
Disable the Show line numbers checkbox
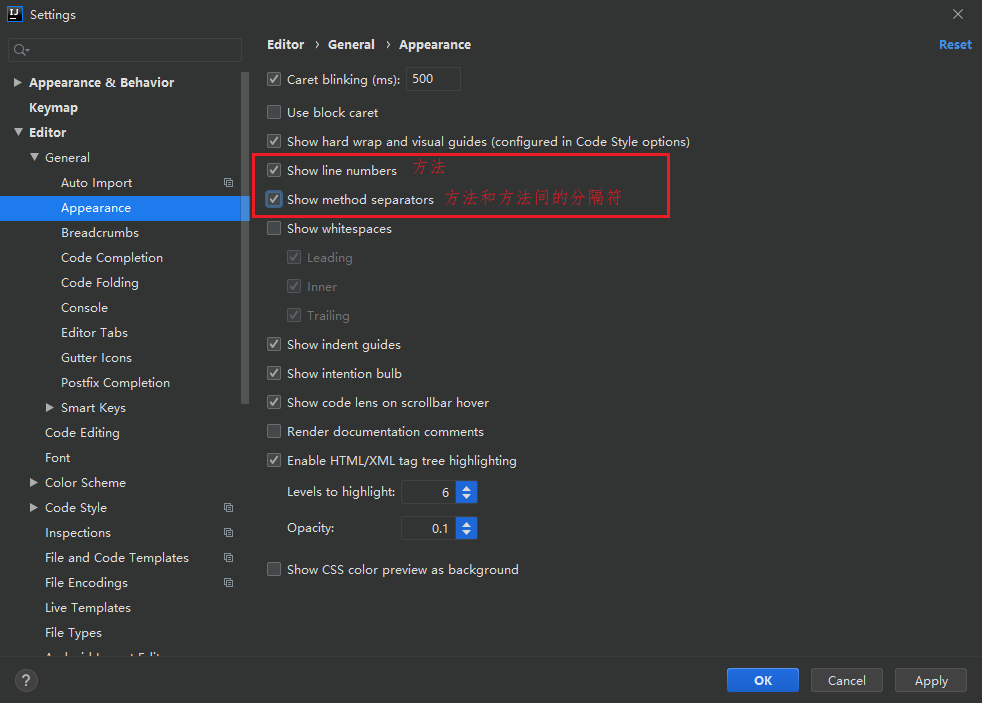[x=274, y=171]
